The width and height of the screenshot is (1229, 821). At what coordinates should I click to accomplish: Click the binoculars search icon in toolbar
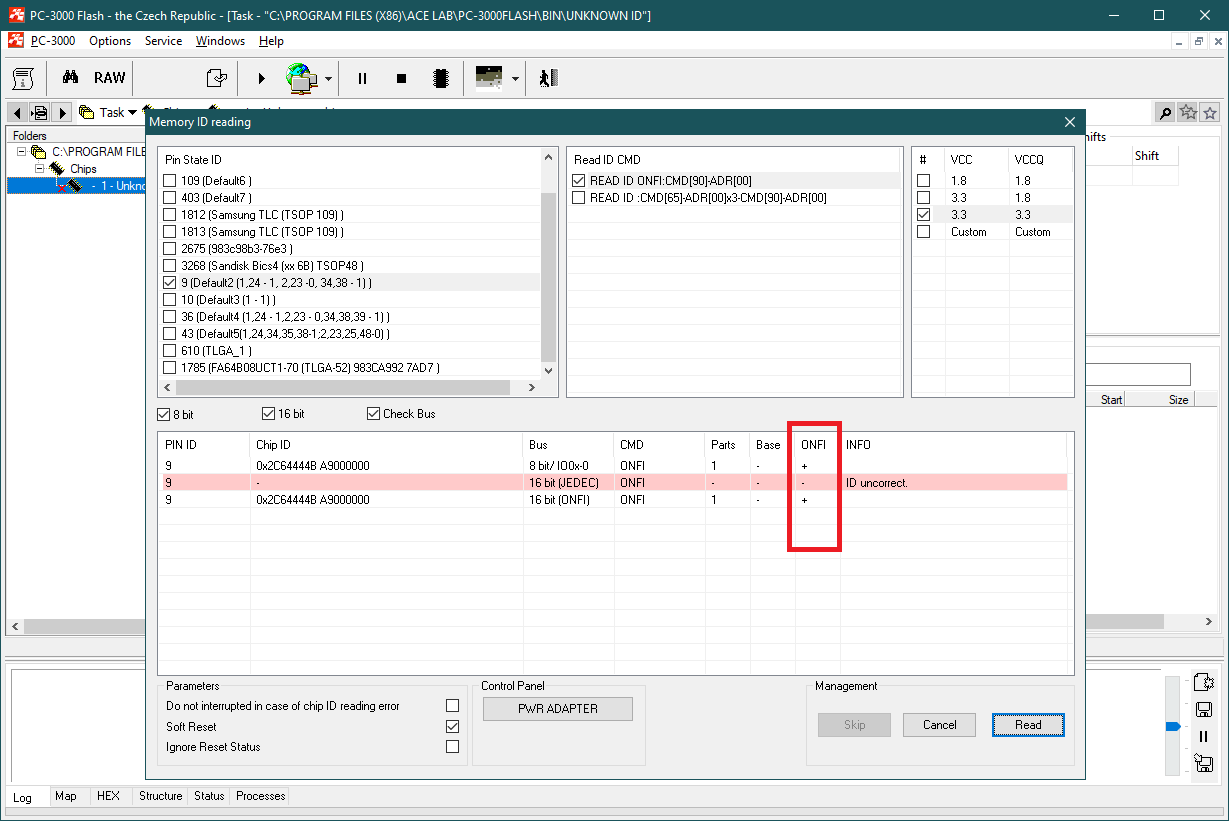(x=70, y=78)
